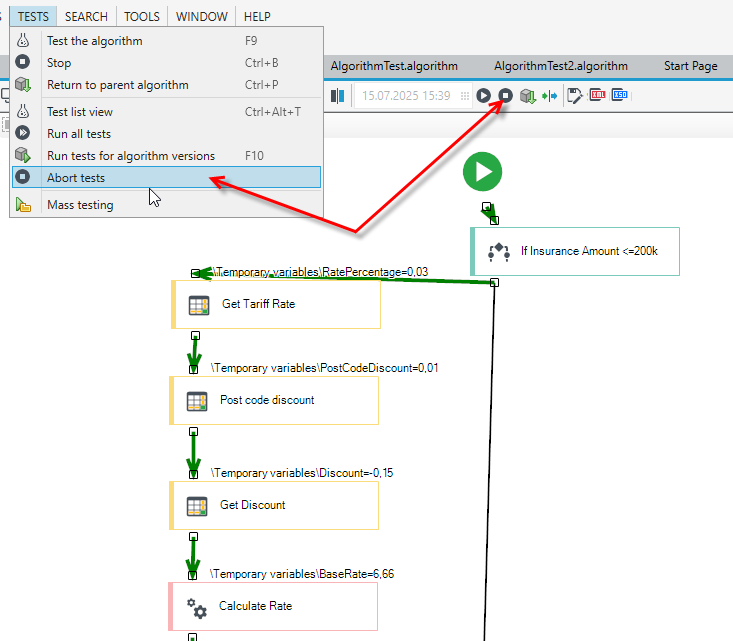This screenshot has width=733, height=641.
Task: Click table icon in Post code discount block
Action: click(x=197, y=401)
